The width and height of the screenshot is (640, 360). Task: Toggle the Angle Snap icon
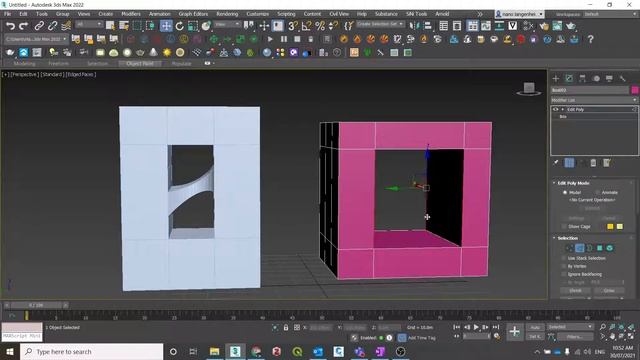pos(306,26)
